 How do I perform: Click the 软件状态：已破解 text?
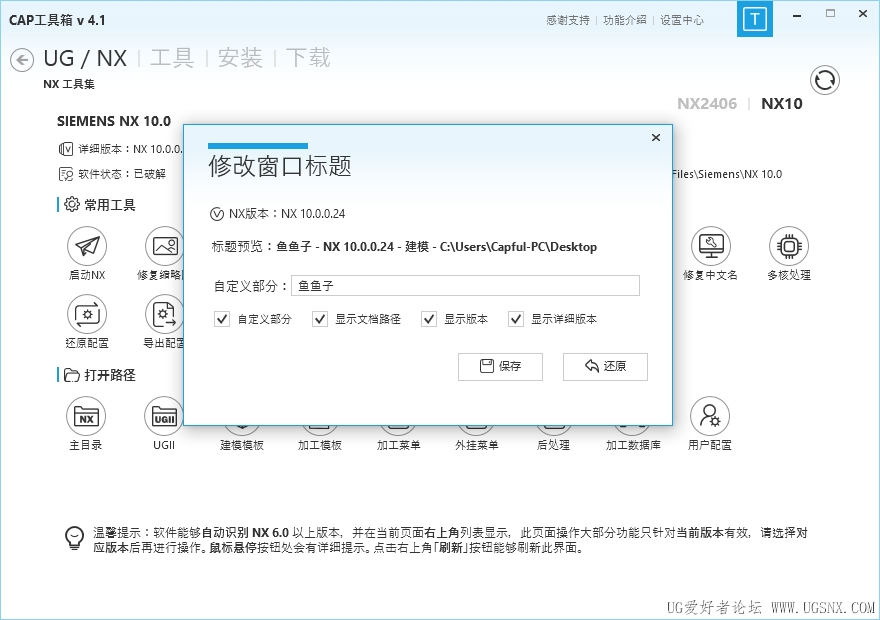click(122, 174)
